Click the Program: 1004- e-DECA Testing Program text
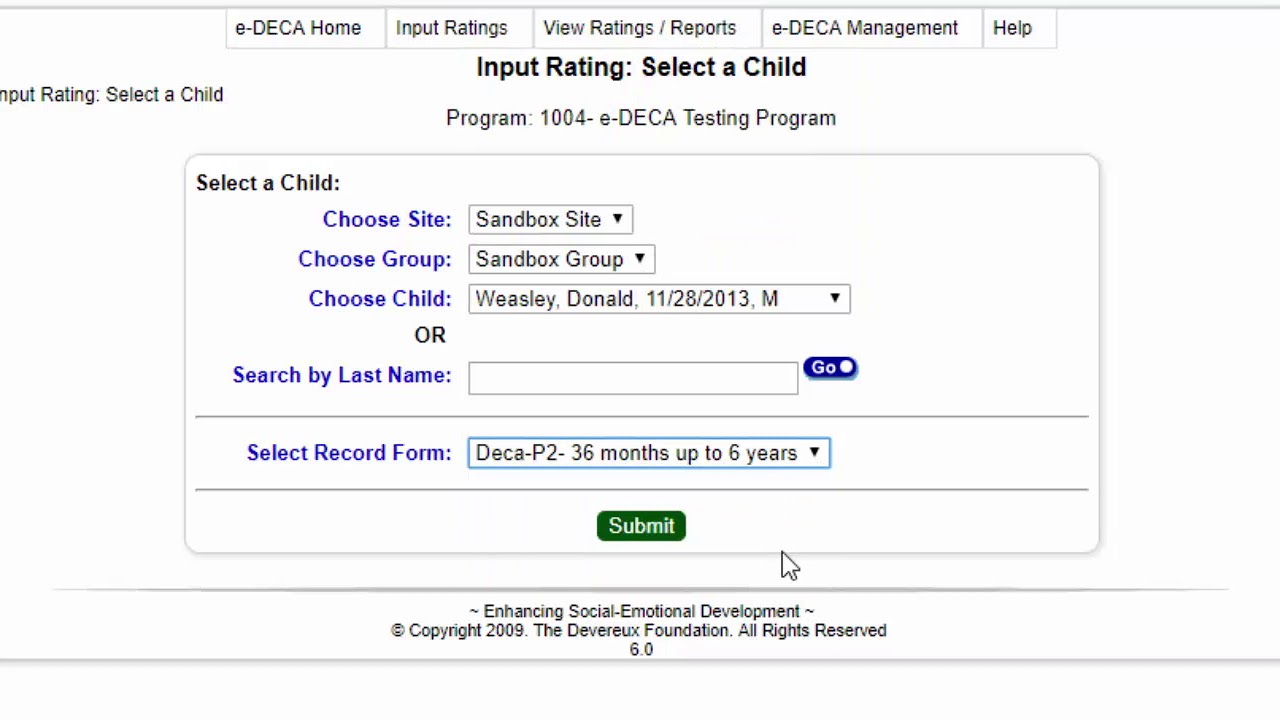Screen dimensions: 1280x720 coord(641,118)
